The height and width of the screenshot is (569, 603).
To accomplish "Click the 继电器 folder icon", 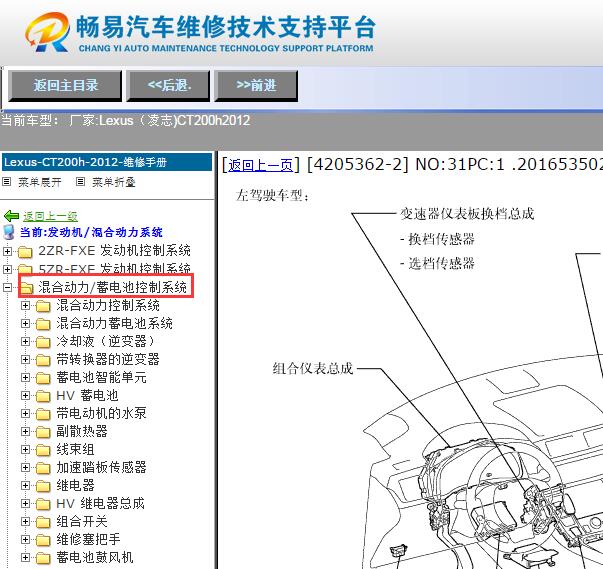I will pos(43,486).
